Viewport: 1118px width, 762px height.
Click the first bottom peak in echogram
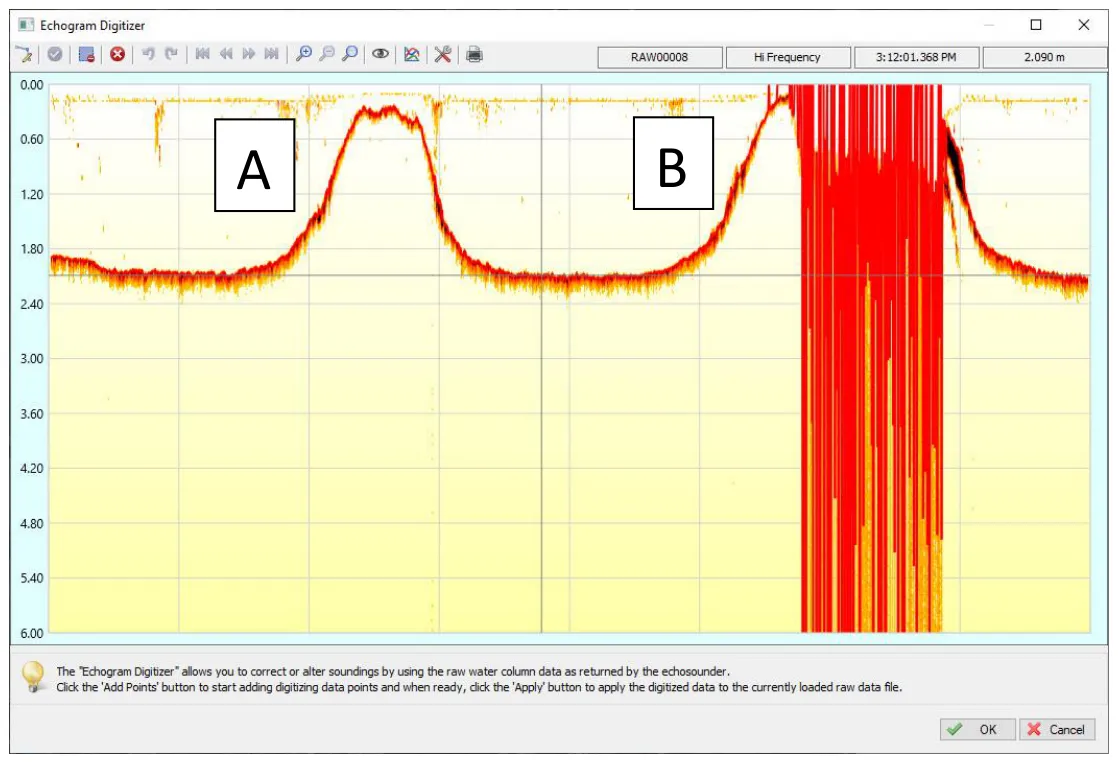click(x=381, y=113)
